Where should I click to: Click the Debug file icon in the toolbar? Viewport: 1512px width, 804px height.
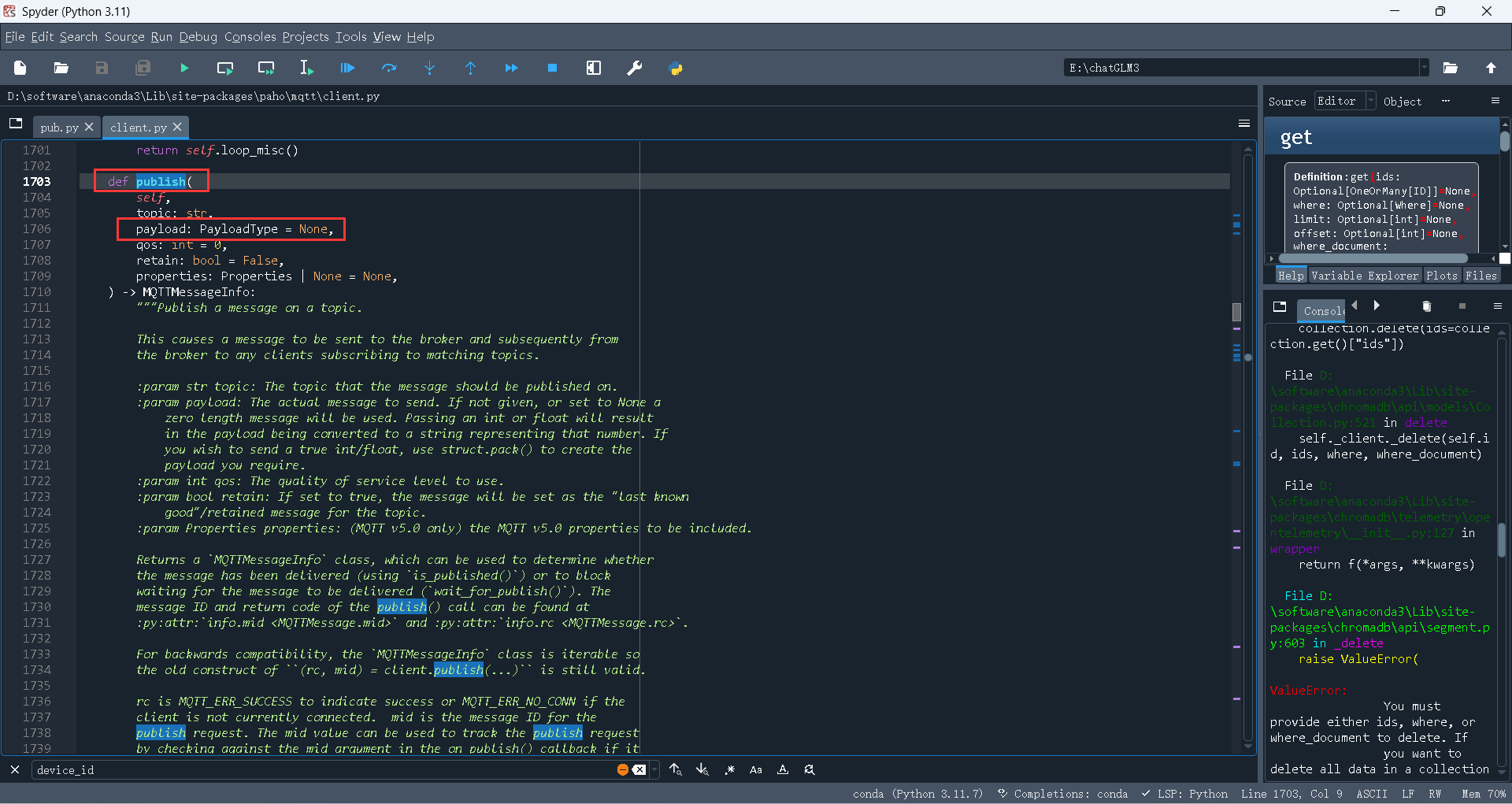(x=347, y=69)
